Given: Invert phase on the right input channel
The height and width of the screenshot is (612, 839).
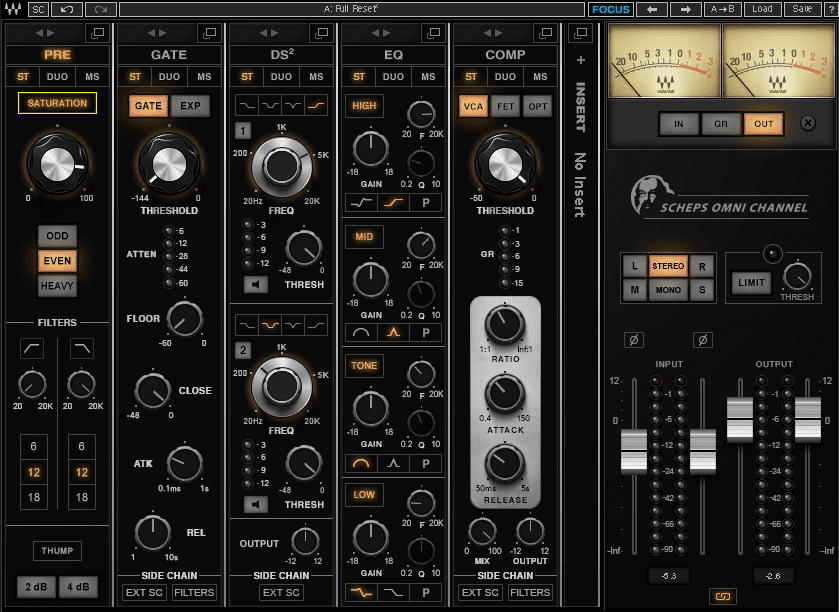Looking at the screenshot, I should click(x=703, y=340).
